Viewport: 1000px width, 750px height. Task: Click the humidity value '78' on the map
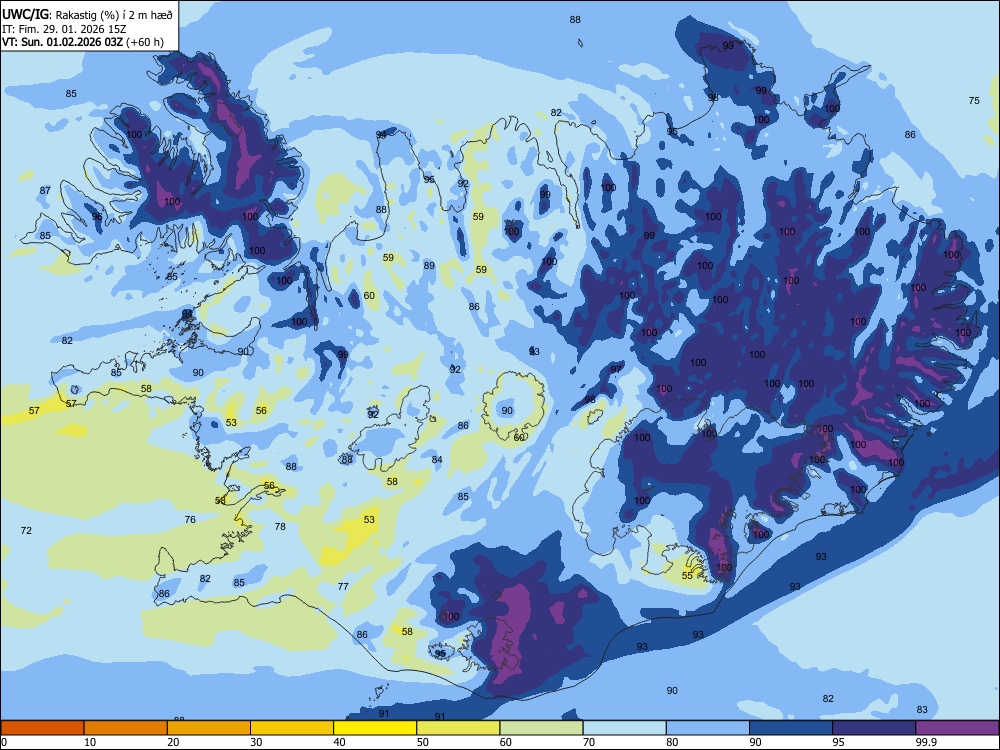pos(280,527)
